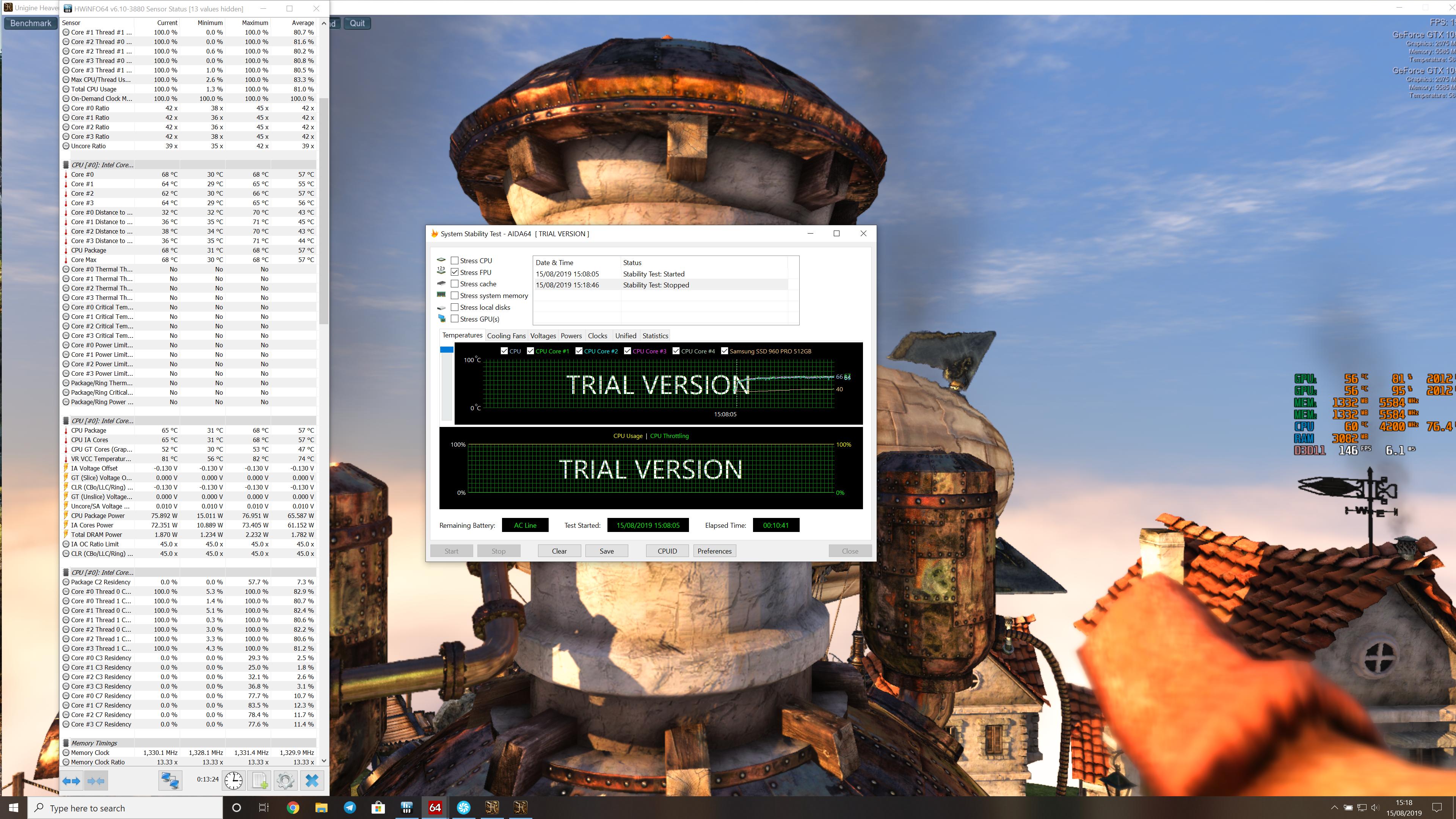Switch to the Cooling Fans tab

click(x=506, y=336)
